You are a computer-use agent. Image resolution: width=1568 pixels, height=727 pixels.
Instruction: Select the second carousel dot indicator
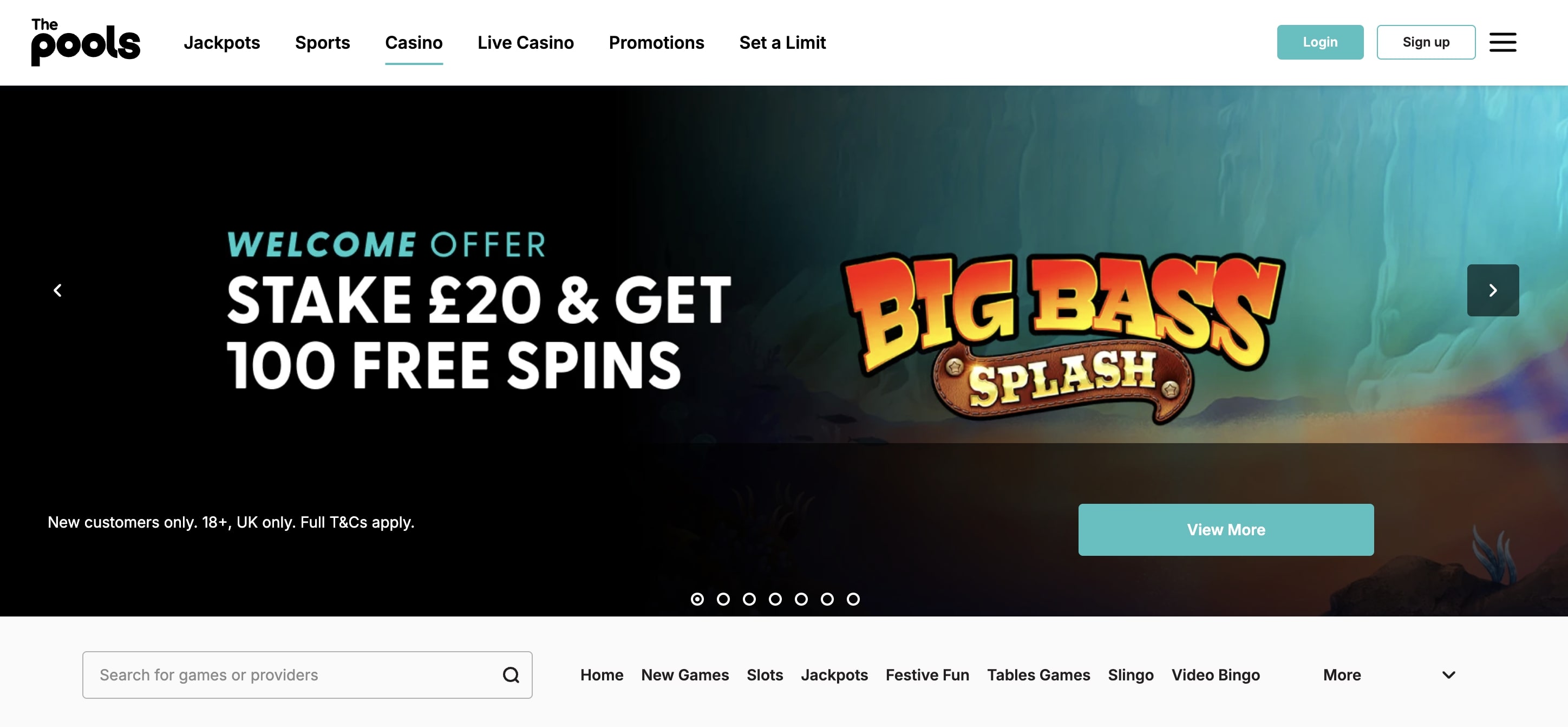[723, 599]
